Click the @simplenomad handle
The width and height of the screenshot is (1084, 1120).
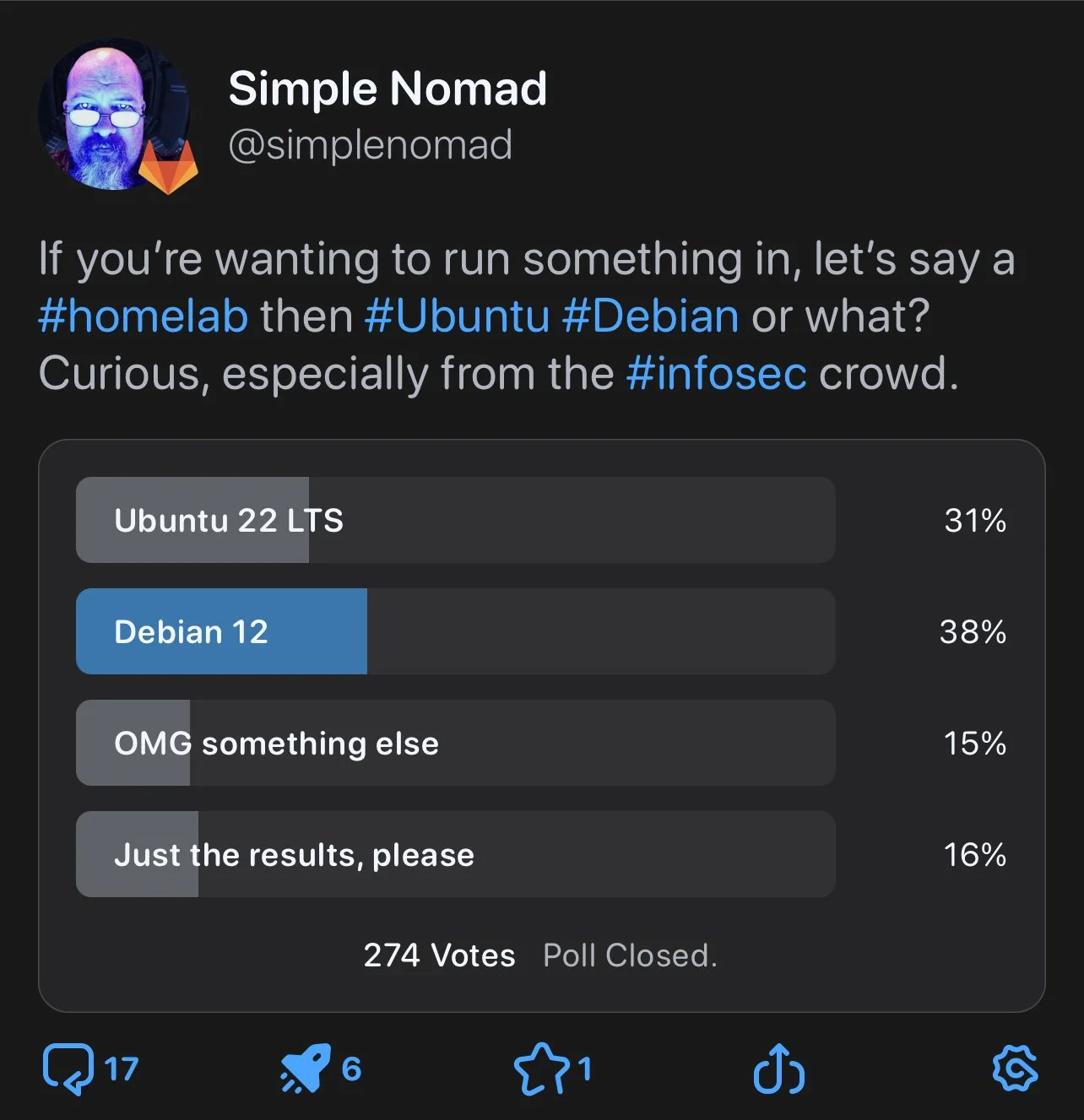pyautogui.click(x=370, y=145)
